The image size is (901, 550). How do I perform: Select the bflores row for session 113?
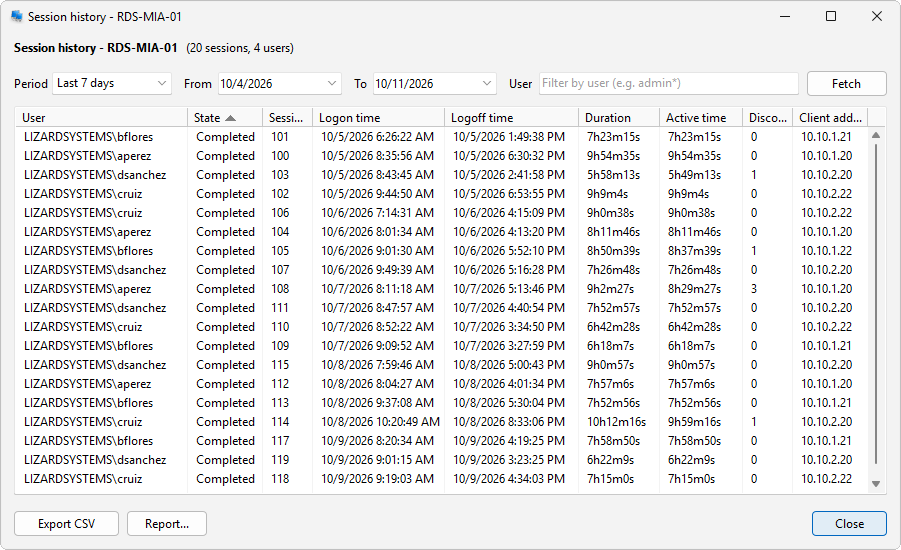click(x=441, y=402)
